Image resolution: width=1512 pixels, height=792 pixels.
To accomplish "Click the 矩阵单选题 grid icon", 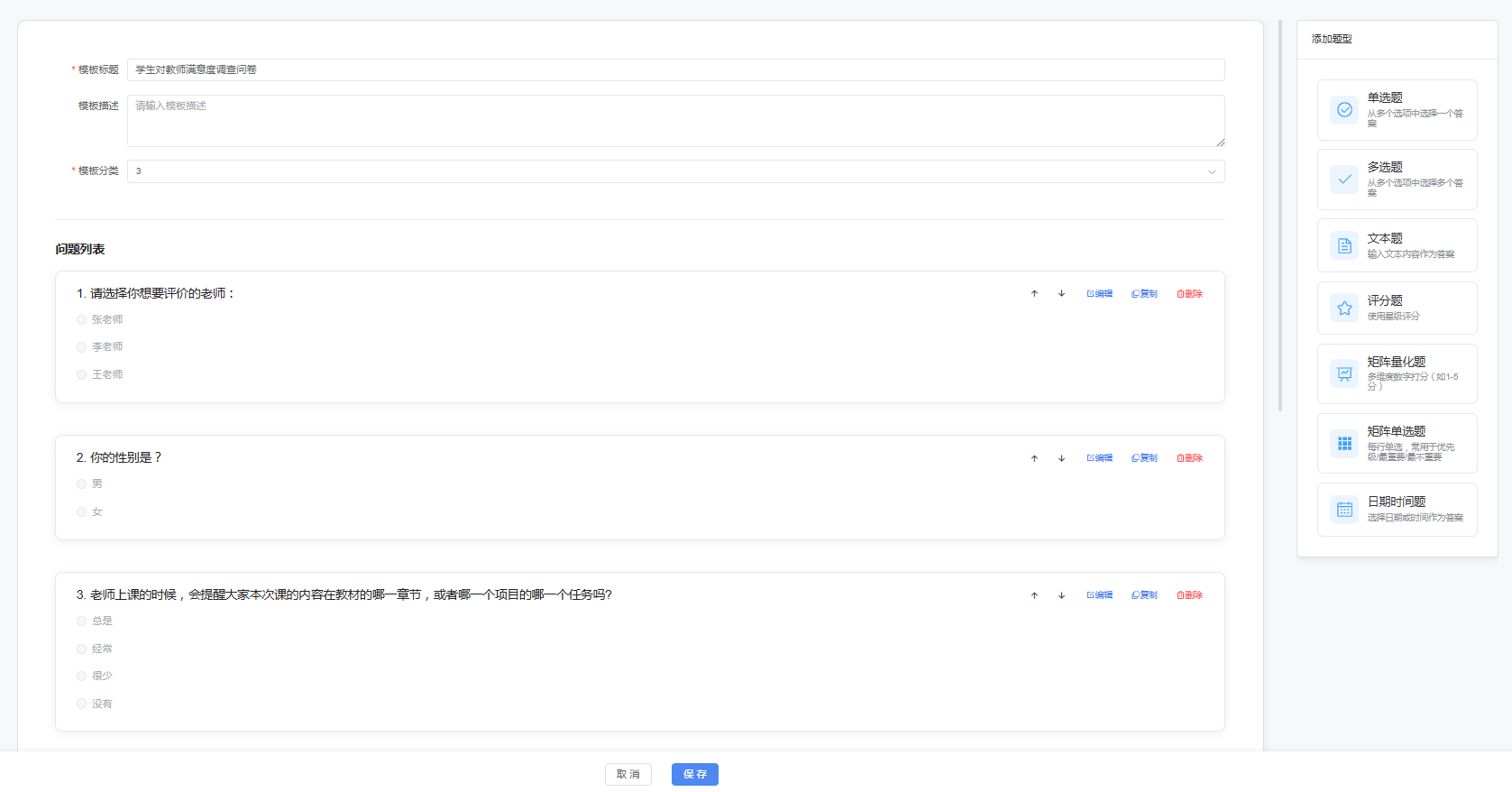I will click(1344, 444).
